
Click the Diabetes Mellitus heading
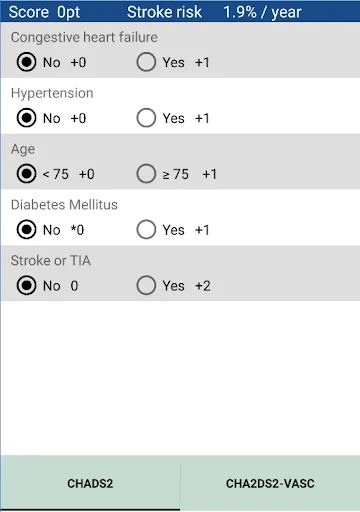64,205
